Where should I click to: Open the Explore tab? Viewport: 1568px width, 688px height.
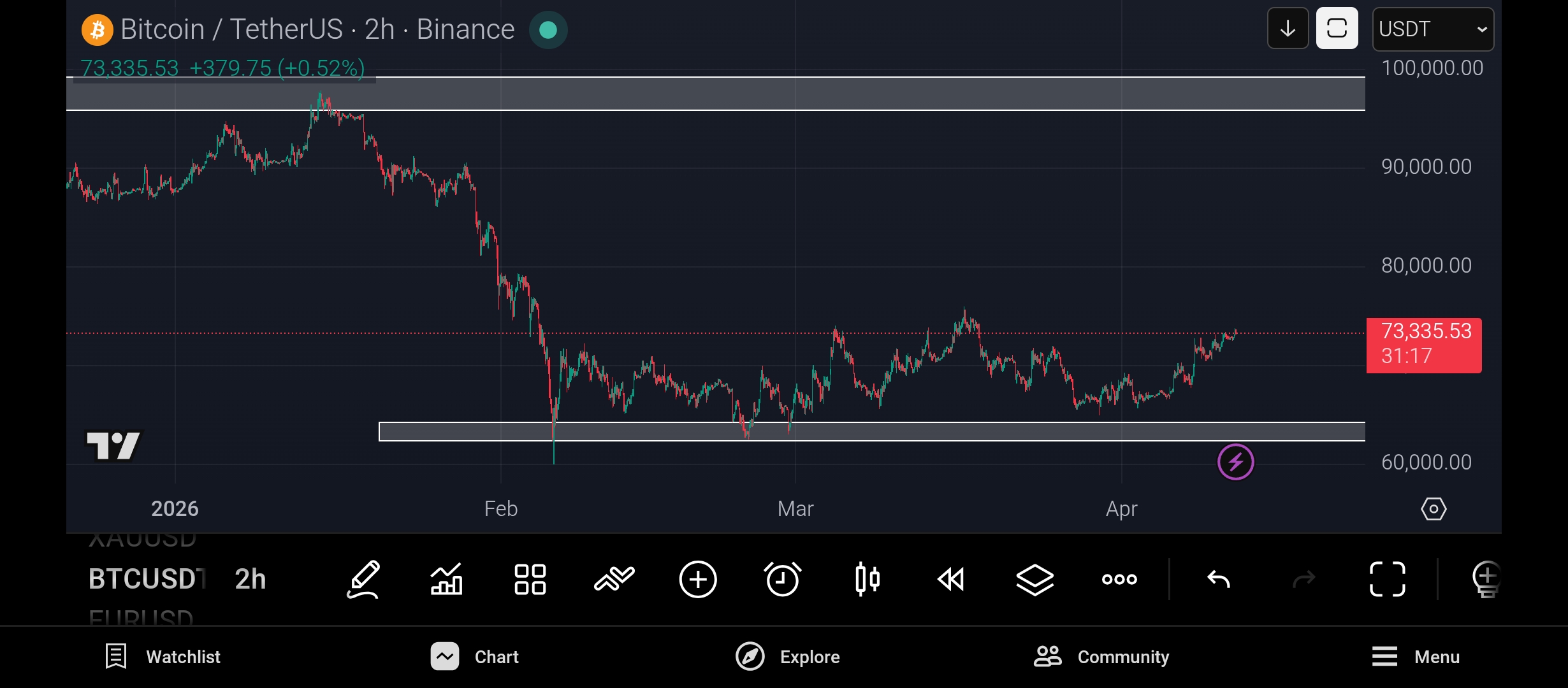click(788, 657)
